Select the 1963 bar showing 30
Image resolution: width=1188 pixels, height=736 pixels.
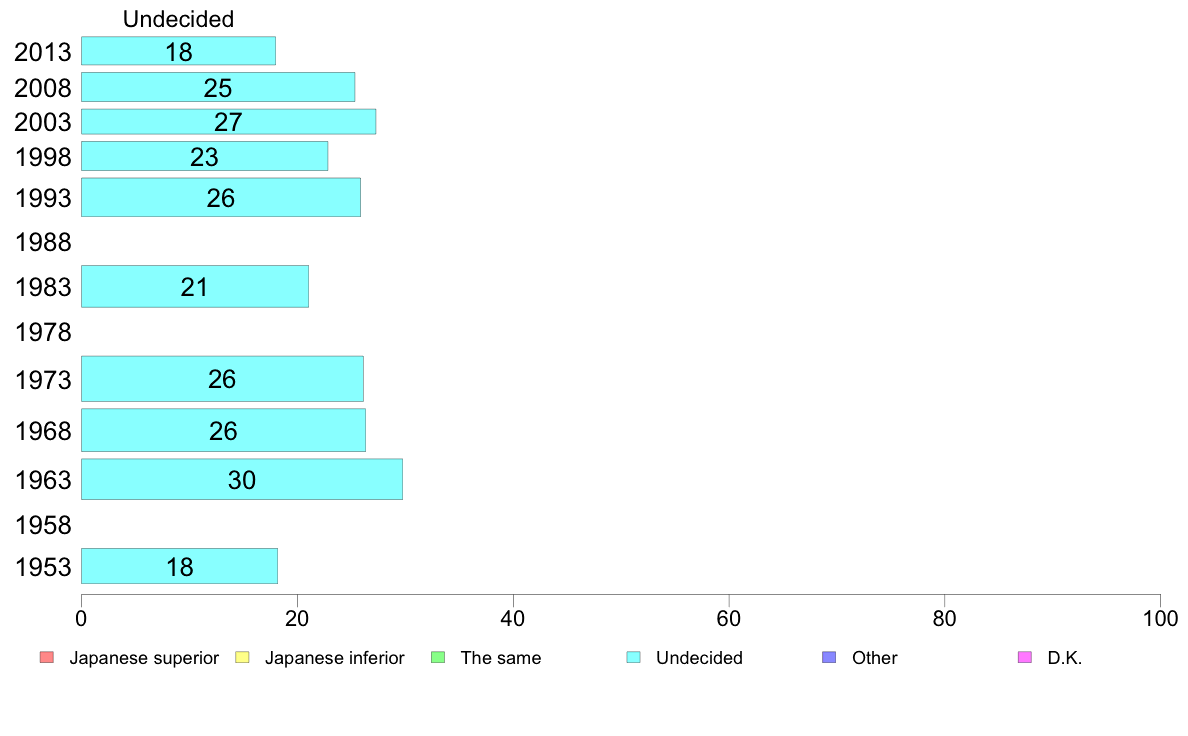point(242,479)
